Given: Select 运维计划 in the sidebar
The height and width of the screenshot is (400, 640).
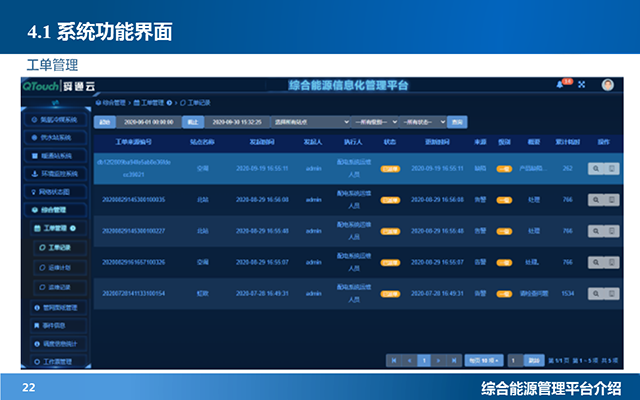Looking at the screenshot, I should [x=60, y=267].
